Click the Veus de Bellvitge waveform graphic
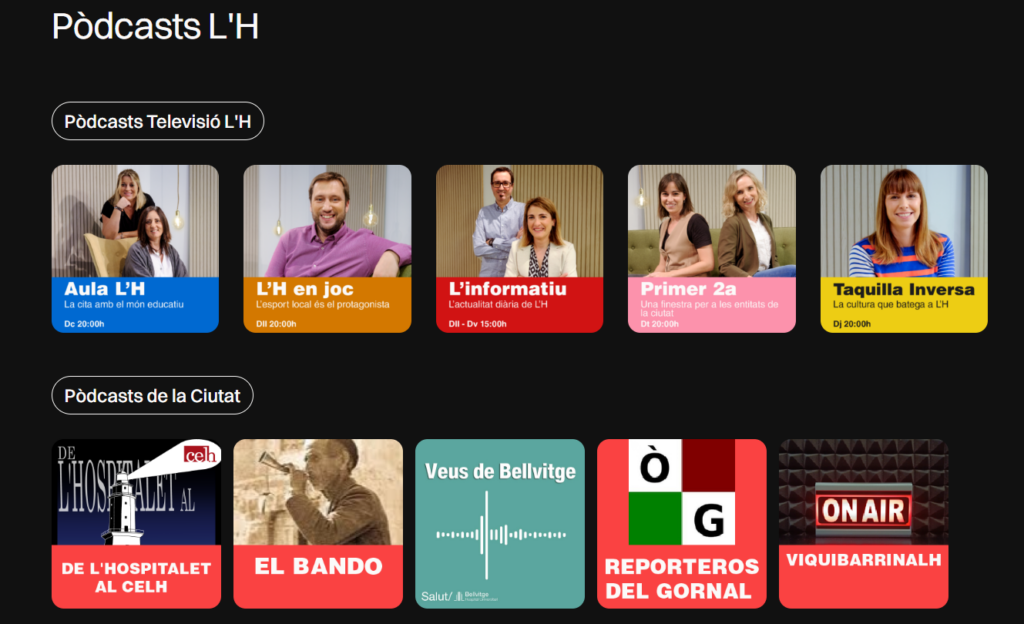Viewport: 1024px width, 624px height. [500, 535]
